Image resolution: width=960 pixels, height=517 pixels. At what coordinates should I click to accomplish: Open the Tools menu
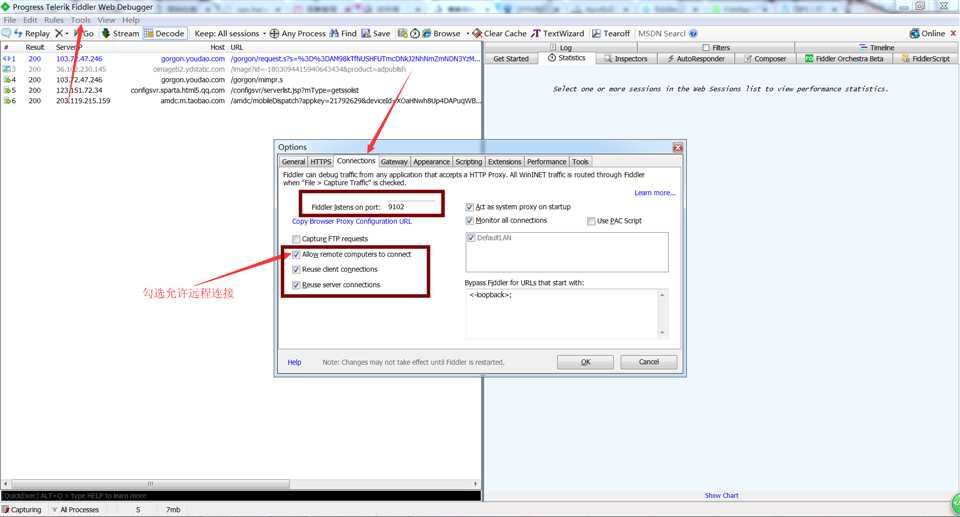80,20
